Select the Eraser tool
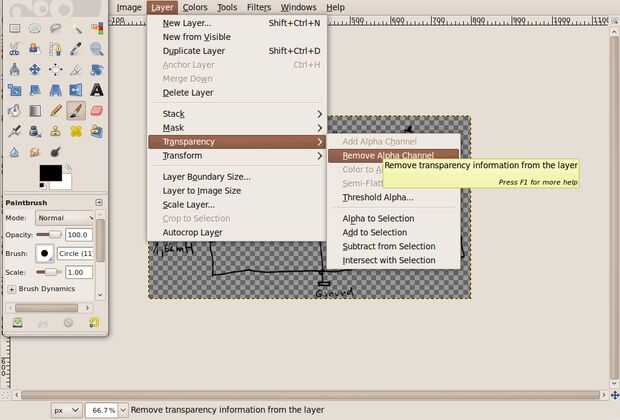 97,110
